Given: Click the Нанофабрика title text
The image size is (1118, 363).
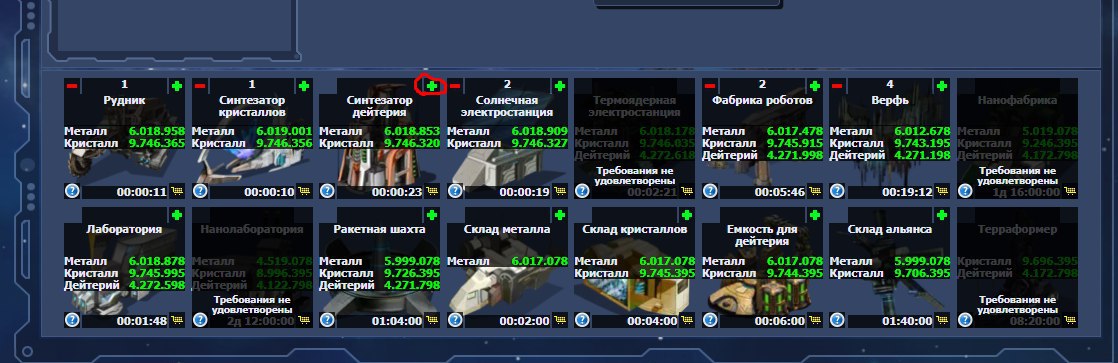Looking at the screenshot, I should [x=1017, y=101].
